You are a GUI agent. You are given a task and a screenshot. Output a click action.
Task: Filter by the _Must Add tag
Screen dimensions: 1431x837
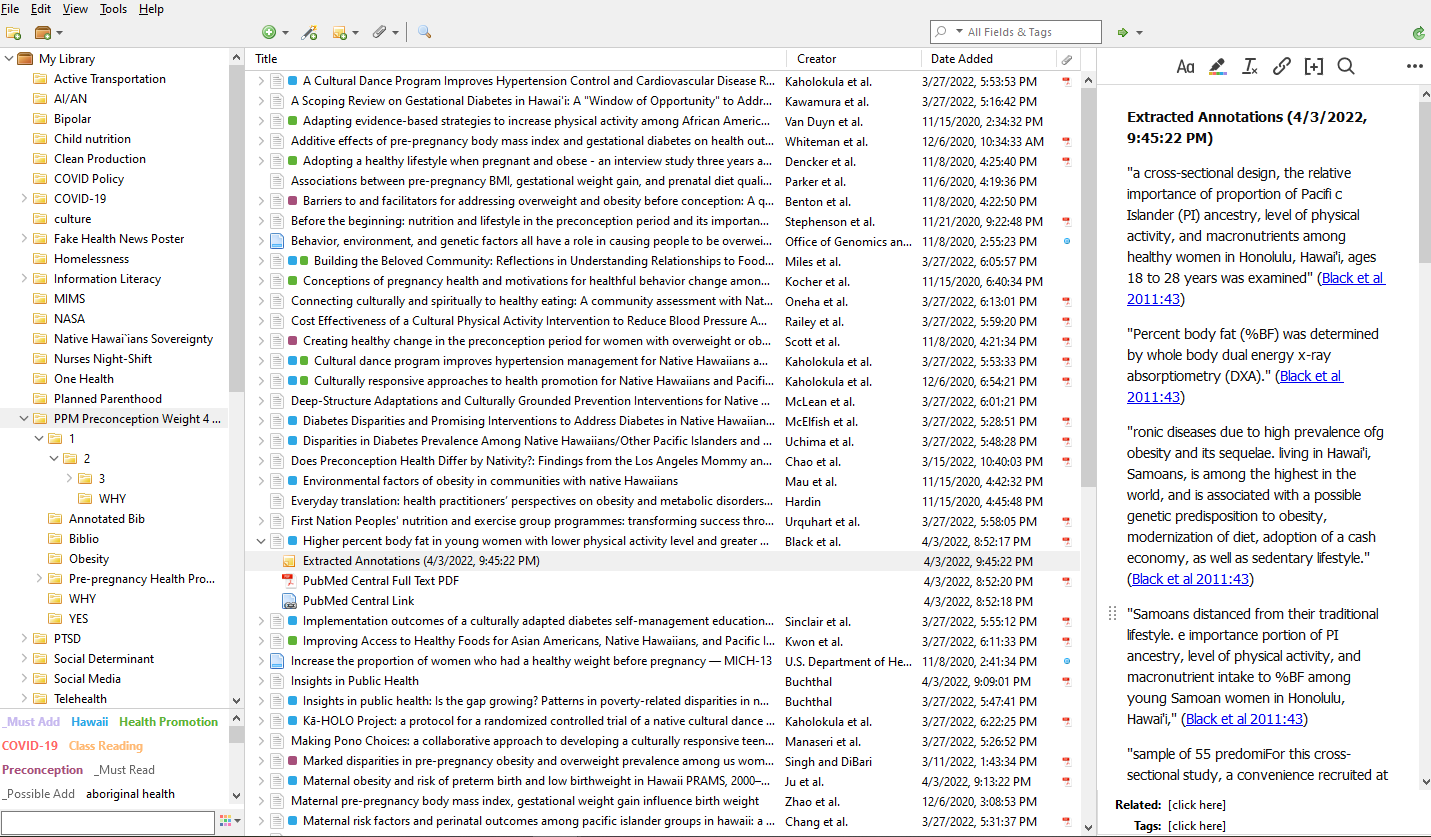32,722
